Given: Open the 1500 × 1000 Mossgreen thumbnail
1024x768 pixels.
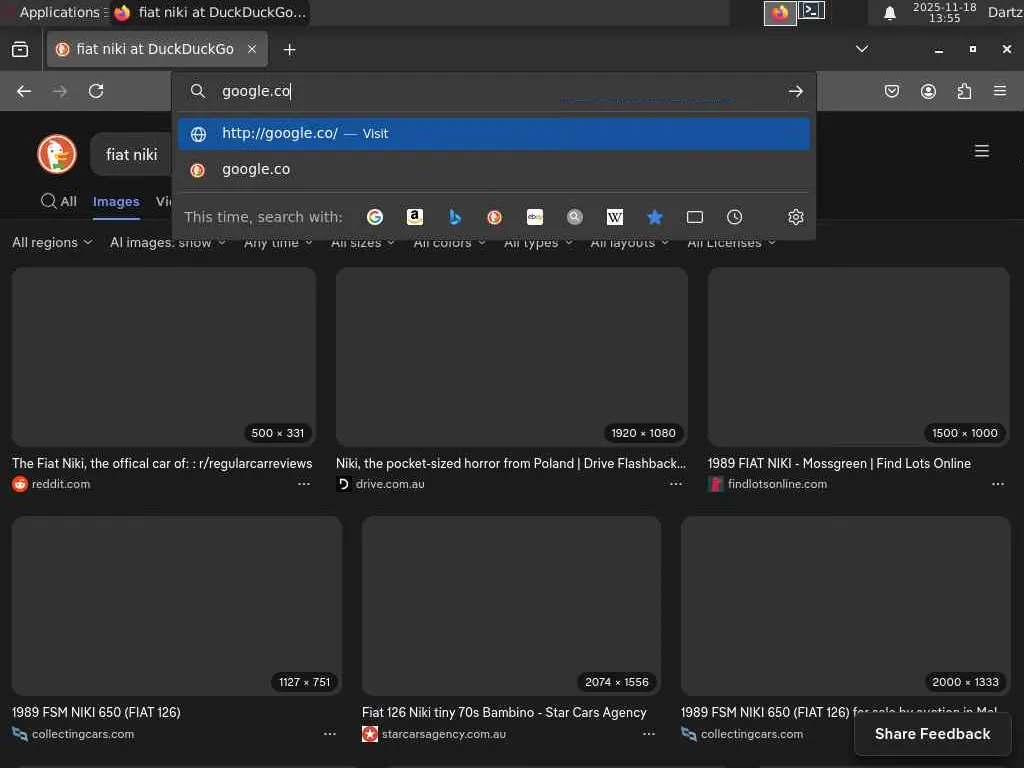Looking at the screenshot, I should pos(859,357).
